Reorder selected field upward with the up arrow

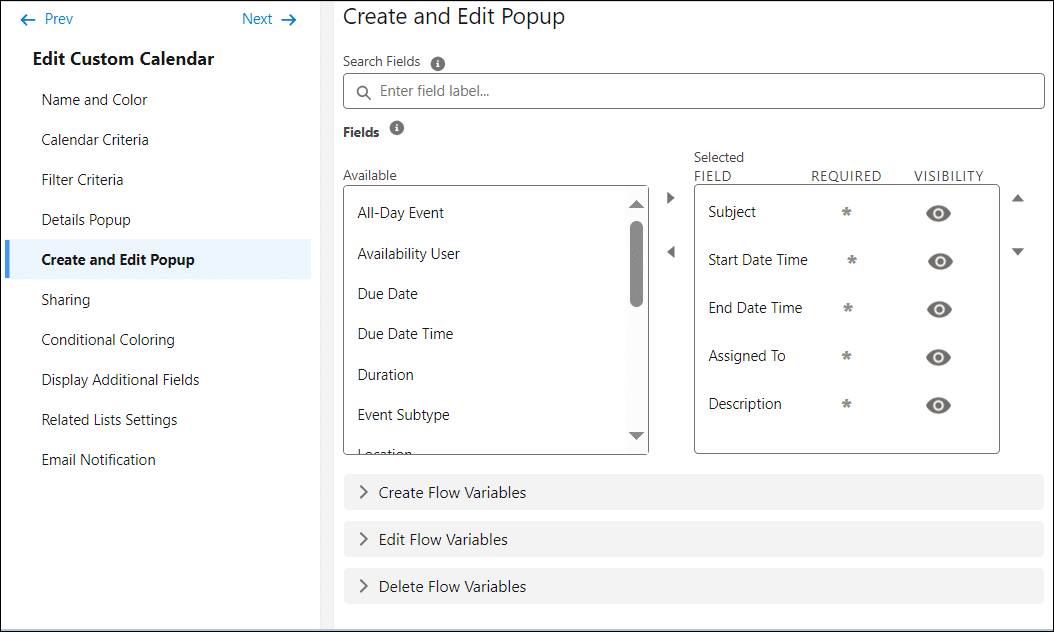(1017, 199)
